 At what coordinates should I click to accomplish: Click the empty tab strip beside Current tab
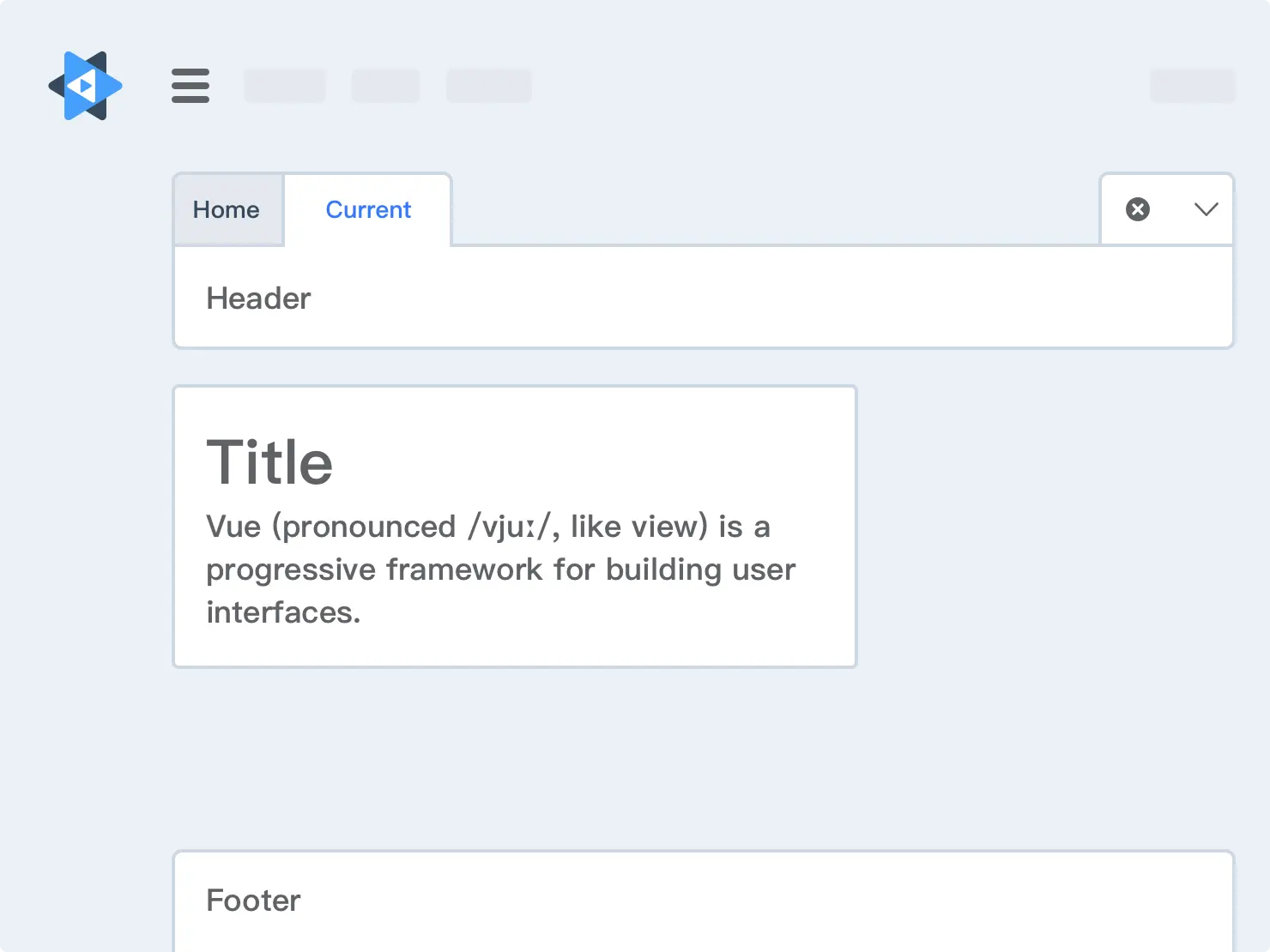coord(772,210)
